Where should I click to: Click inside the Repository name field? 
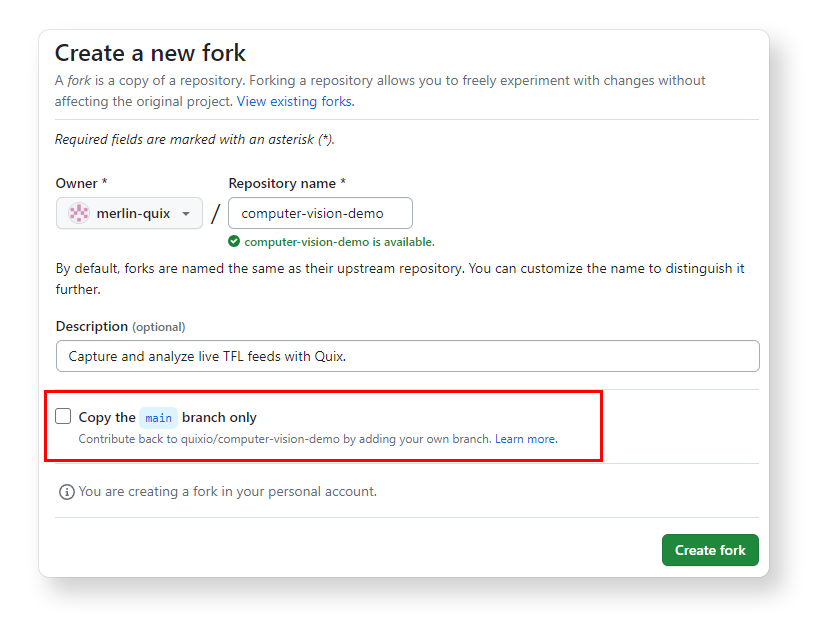(x=320, y=213)
